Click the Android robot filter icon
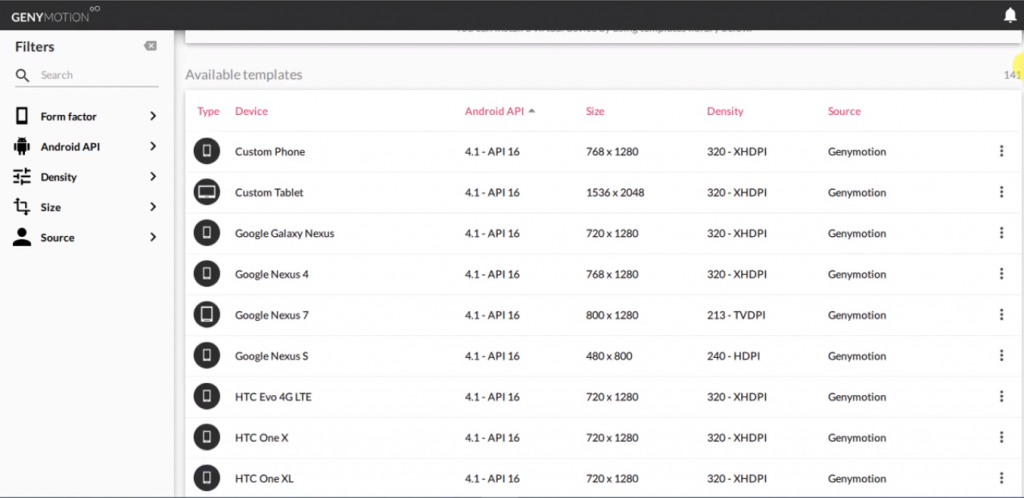Viewport: 1024px width, 498px height. click(22, 146)
